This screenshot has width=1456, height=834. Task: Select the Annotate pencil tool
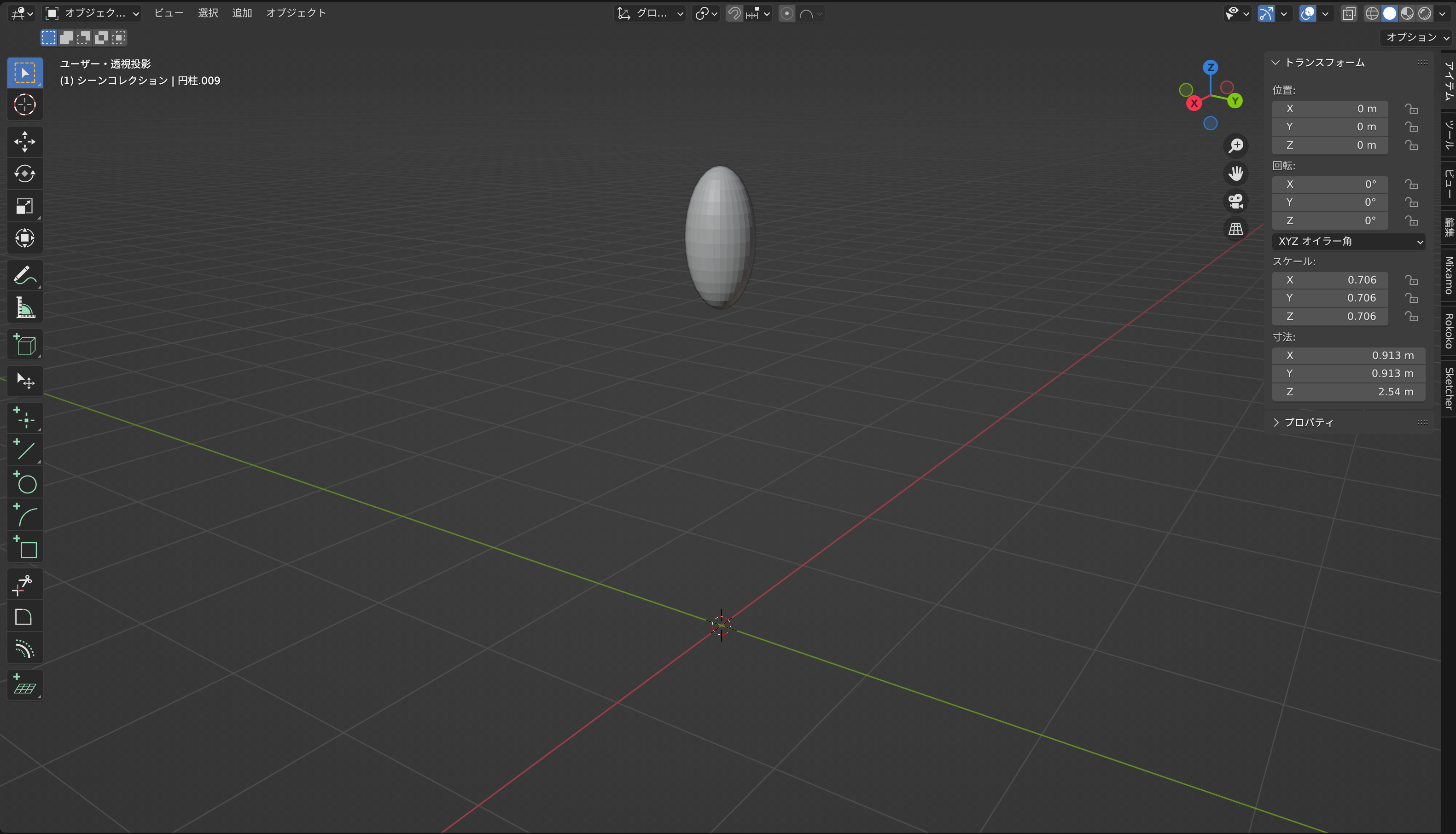coord(25,276)
